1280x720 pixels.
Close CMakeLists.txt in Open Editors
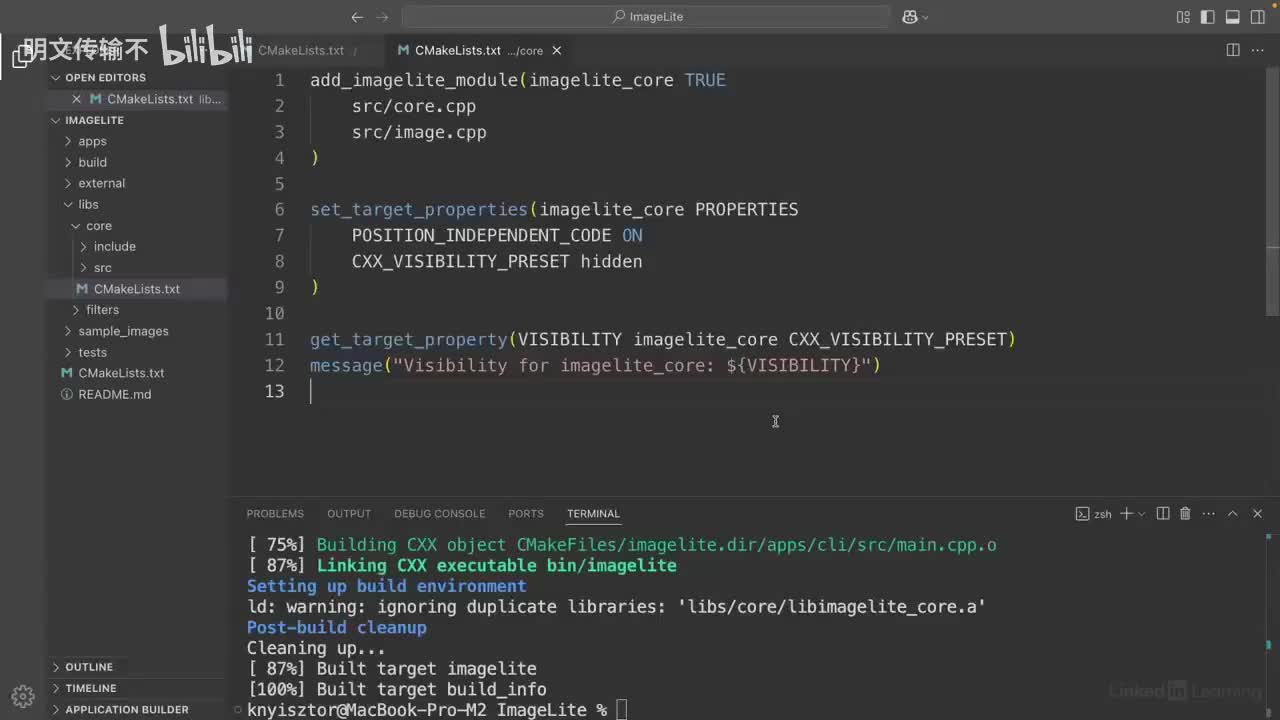pyautogui.click(x=77, y=99)
